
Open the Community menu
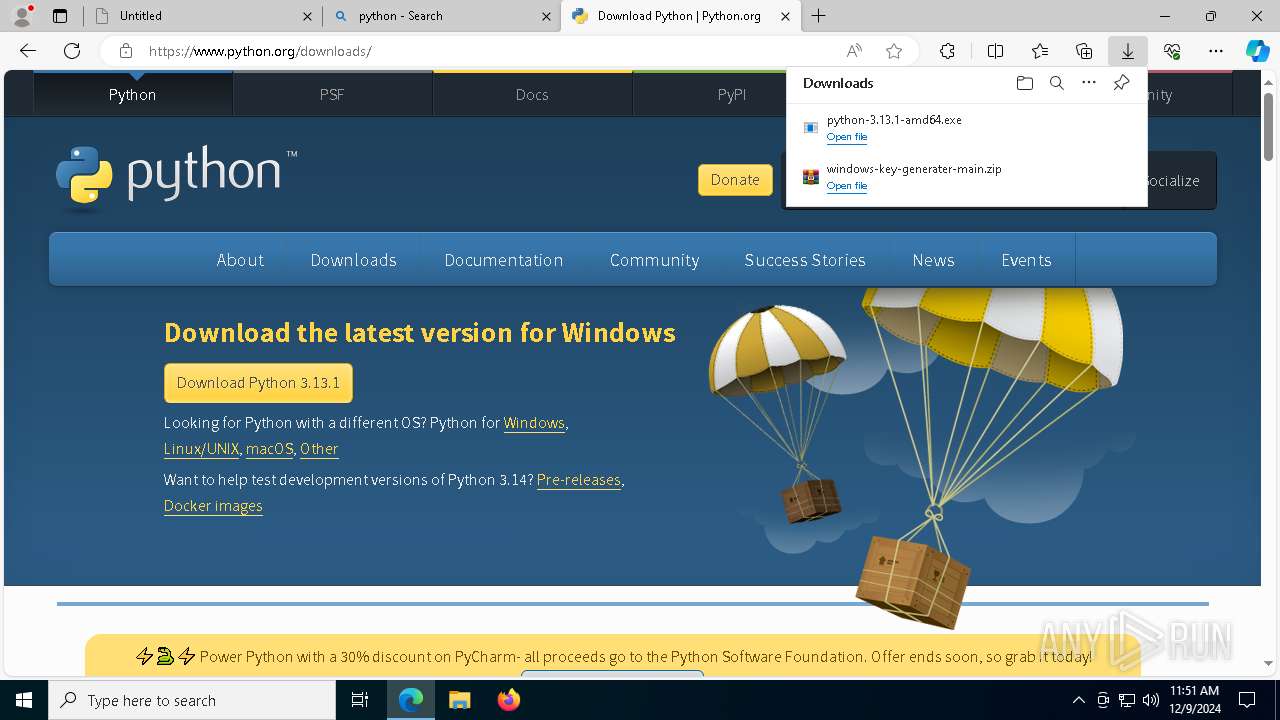click(654, 260)
